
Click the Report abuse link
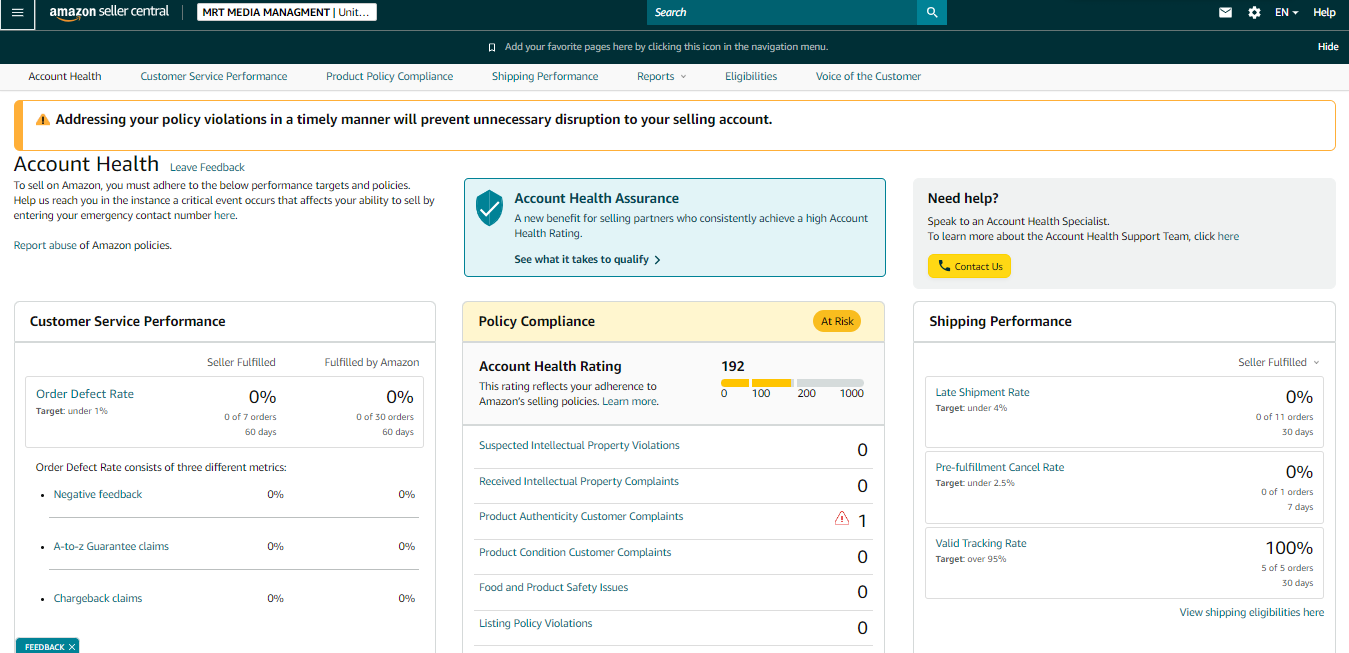pyautogui.click(x=45, y=245)
